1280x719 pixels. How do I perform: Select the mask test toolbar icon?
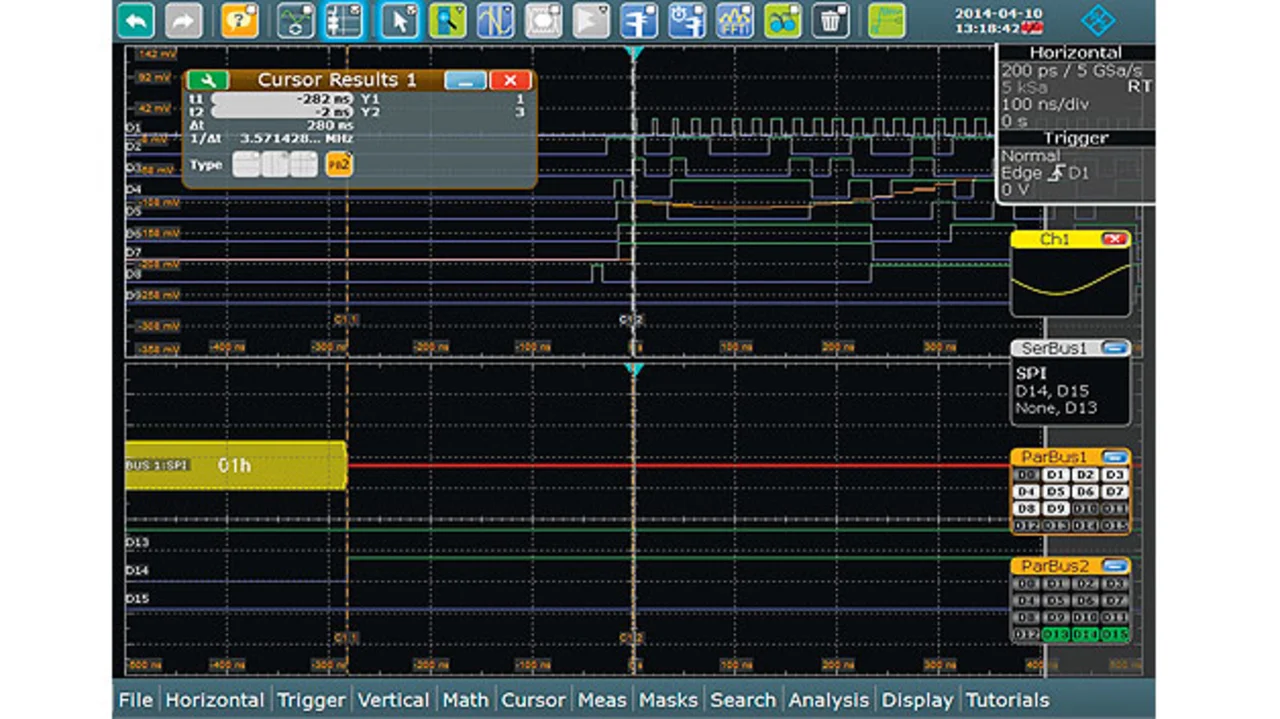click(544, 20)
